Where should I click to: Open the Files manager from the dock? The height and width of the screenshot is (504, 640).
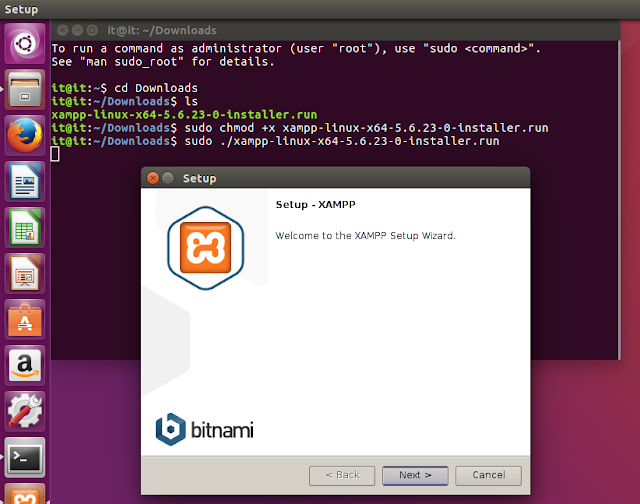24,89
